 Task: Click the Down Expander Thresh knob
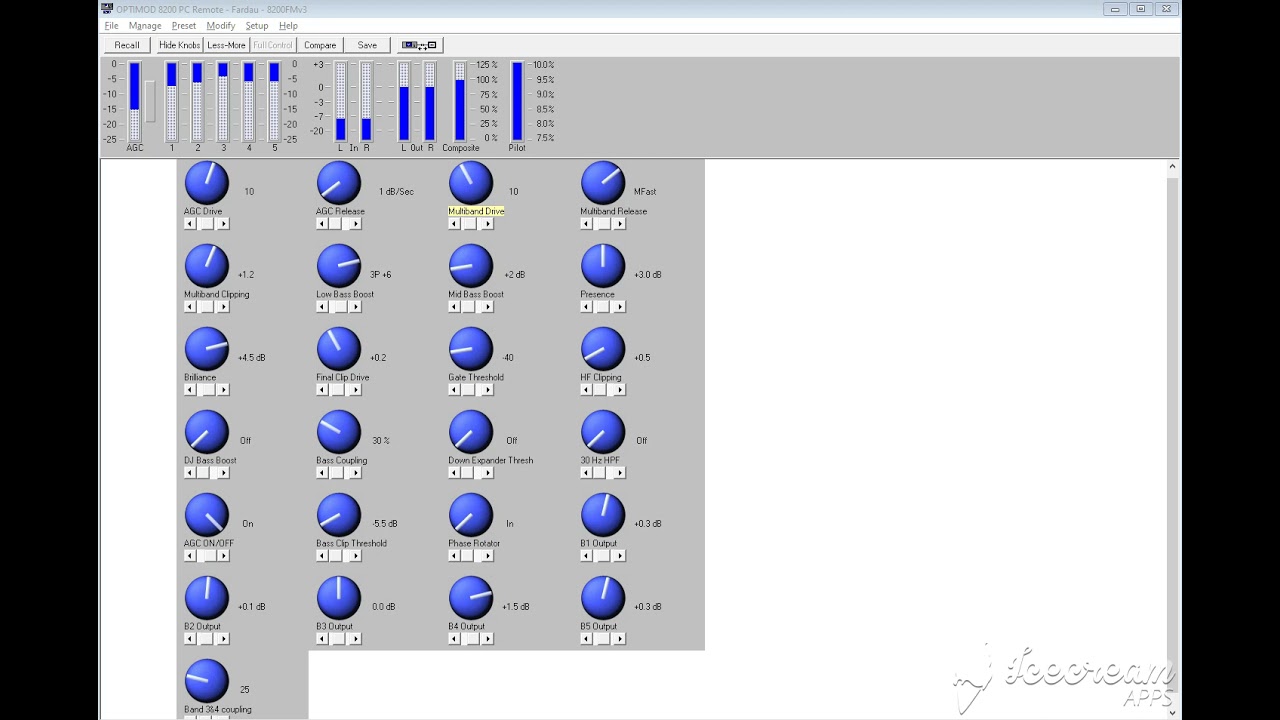(x=471, y=432)
